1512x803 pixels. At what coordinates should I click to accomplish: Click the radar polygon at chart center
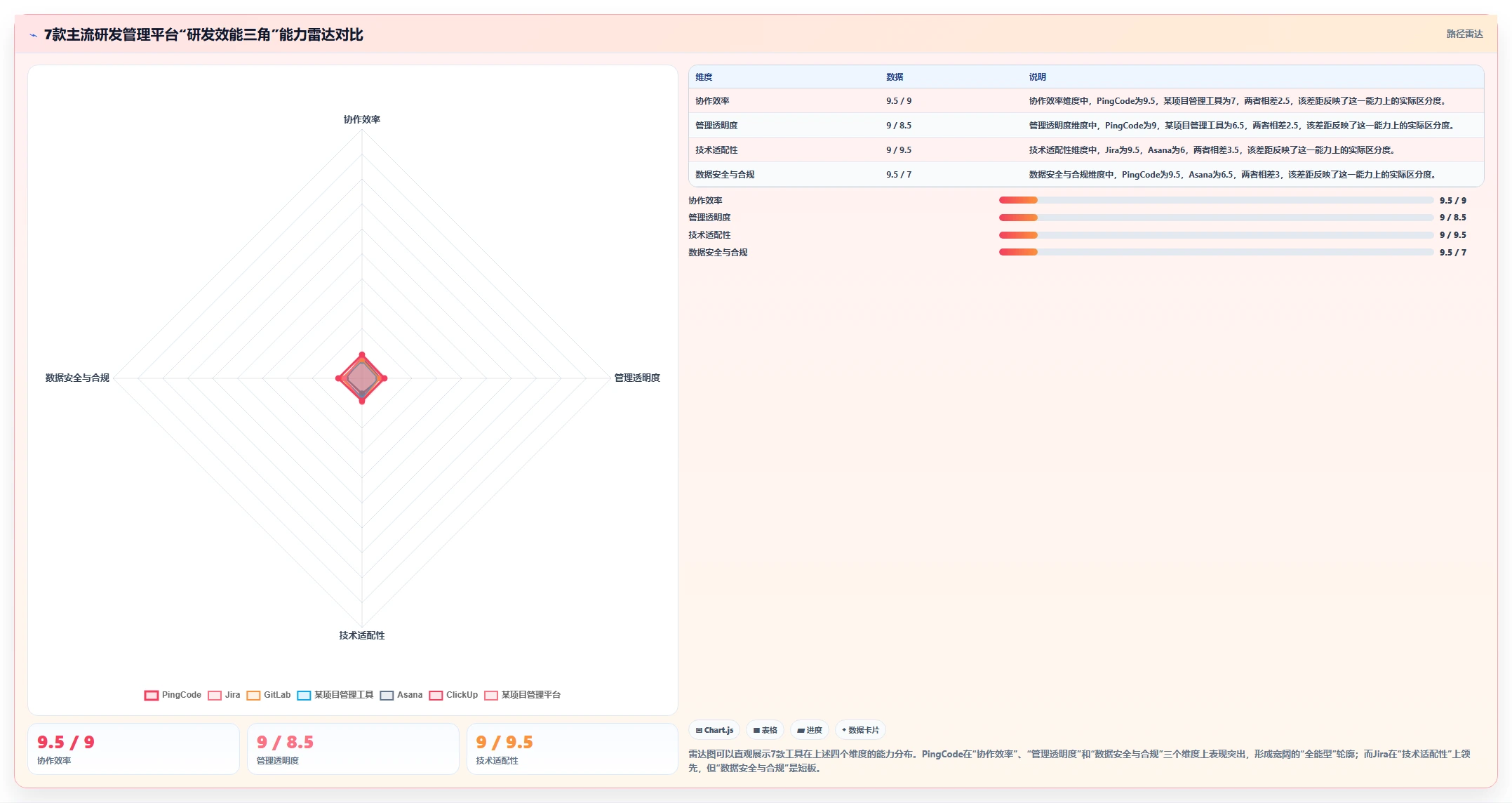pyautogui.click(x=362, y=378)
